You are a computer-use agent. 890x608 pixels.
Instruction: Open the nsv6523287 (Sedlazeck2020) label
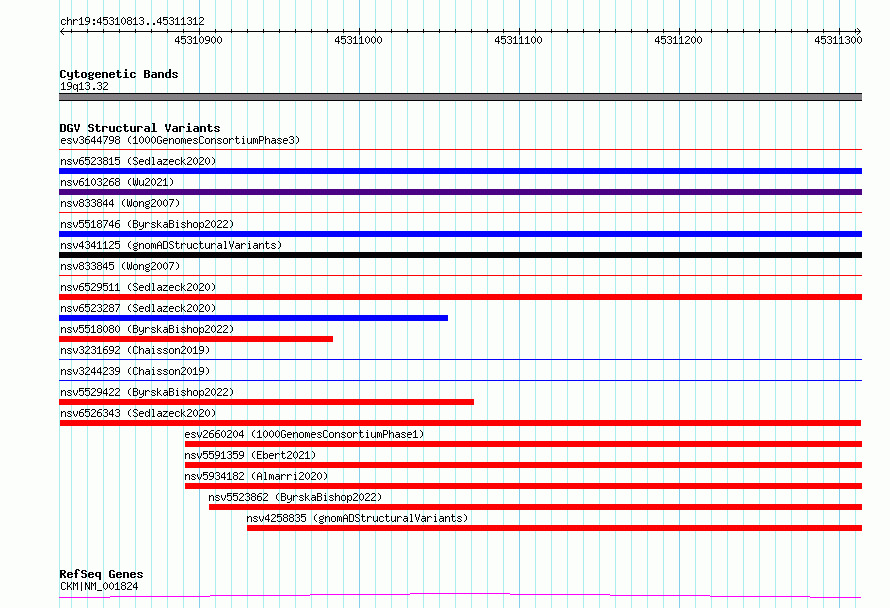click(138, 308)
